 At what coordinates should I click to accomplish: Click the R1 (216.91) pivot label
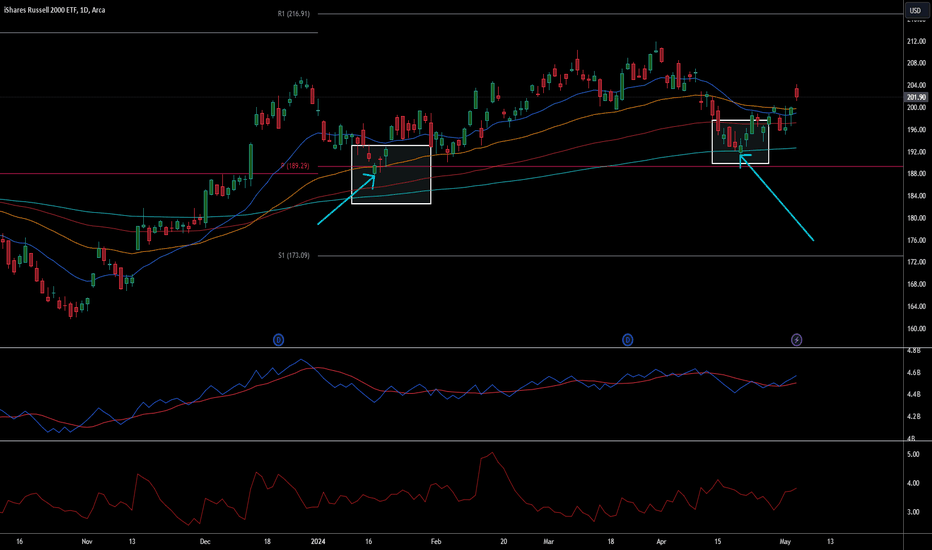294,14
